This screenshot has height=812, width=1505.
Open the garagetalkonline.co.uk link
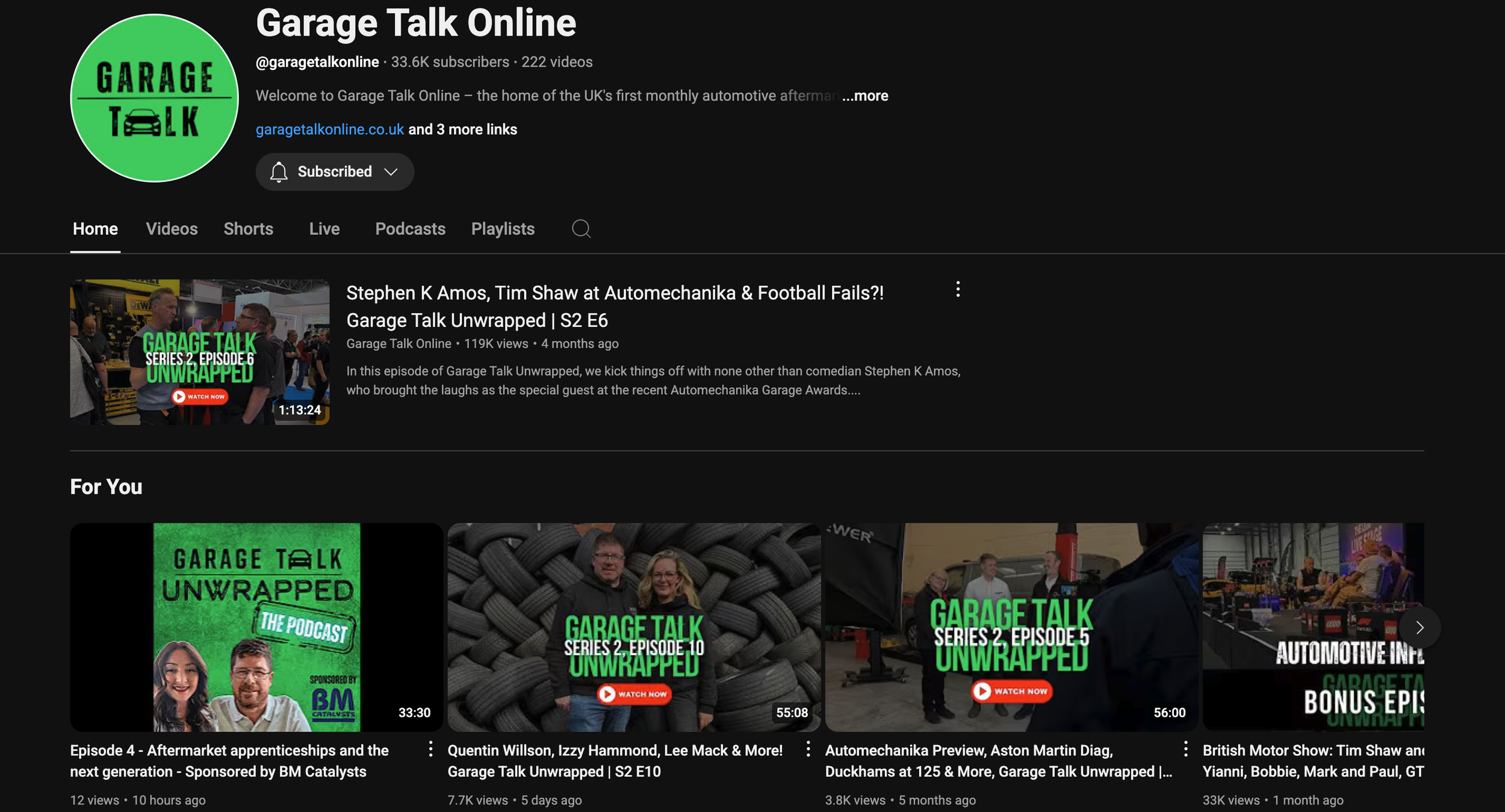329,129
